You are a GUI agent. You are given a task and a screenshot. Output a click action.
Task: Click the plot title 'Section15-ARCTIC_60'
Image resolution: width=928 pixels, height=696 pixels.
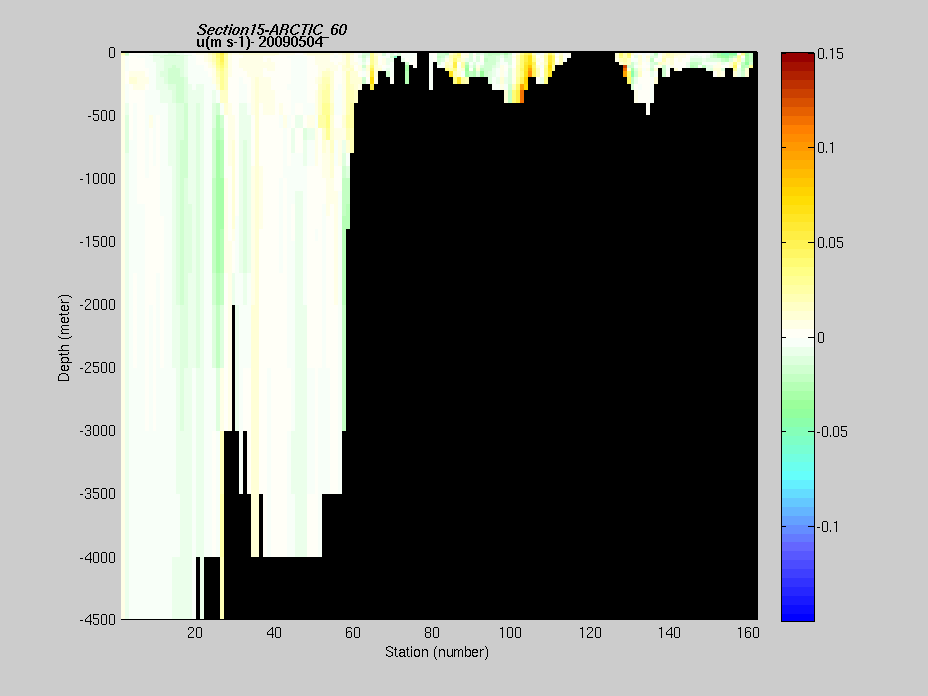click(272, 30)
